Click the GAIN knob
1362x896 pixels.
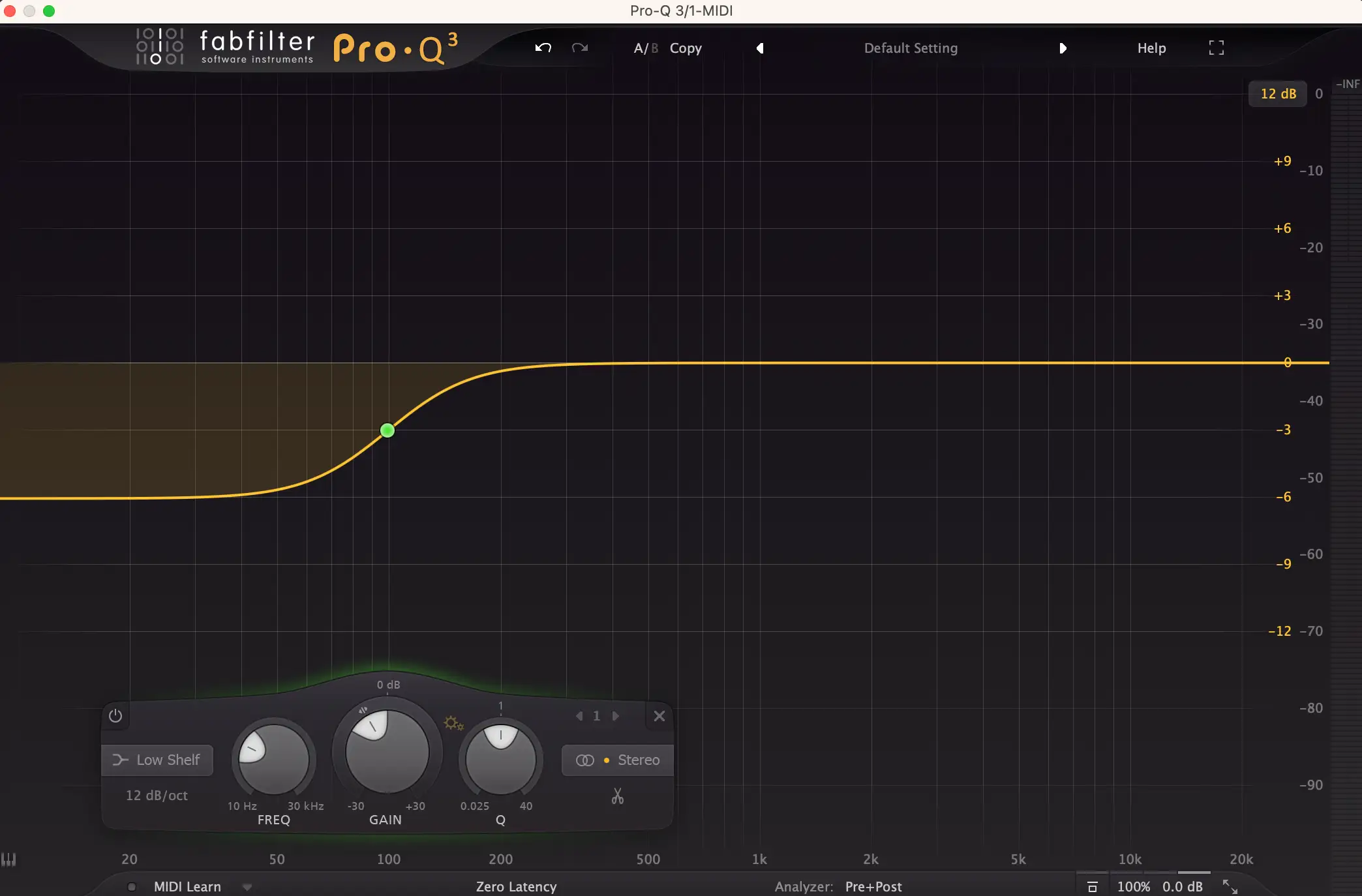click(x=387, y=752)
